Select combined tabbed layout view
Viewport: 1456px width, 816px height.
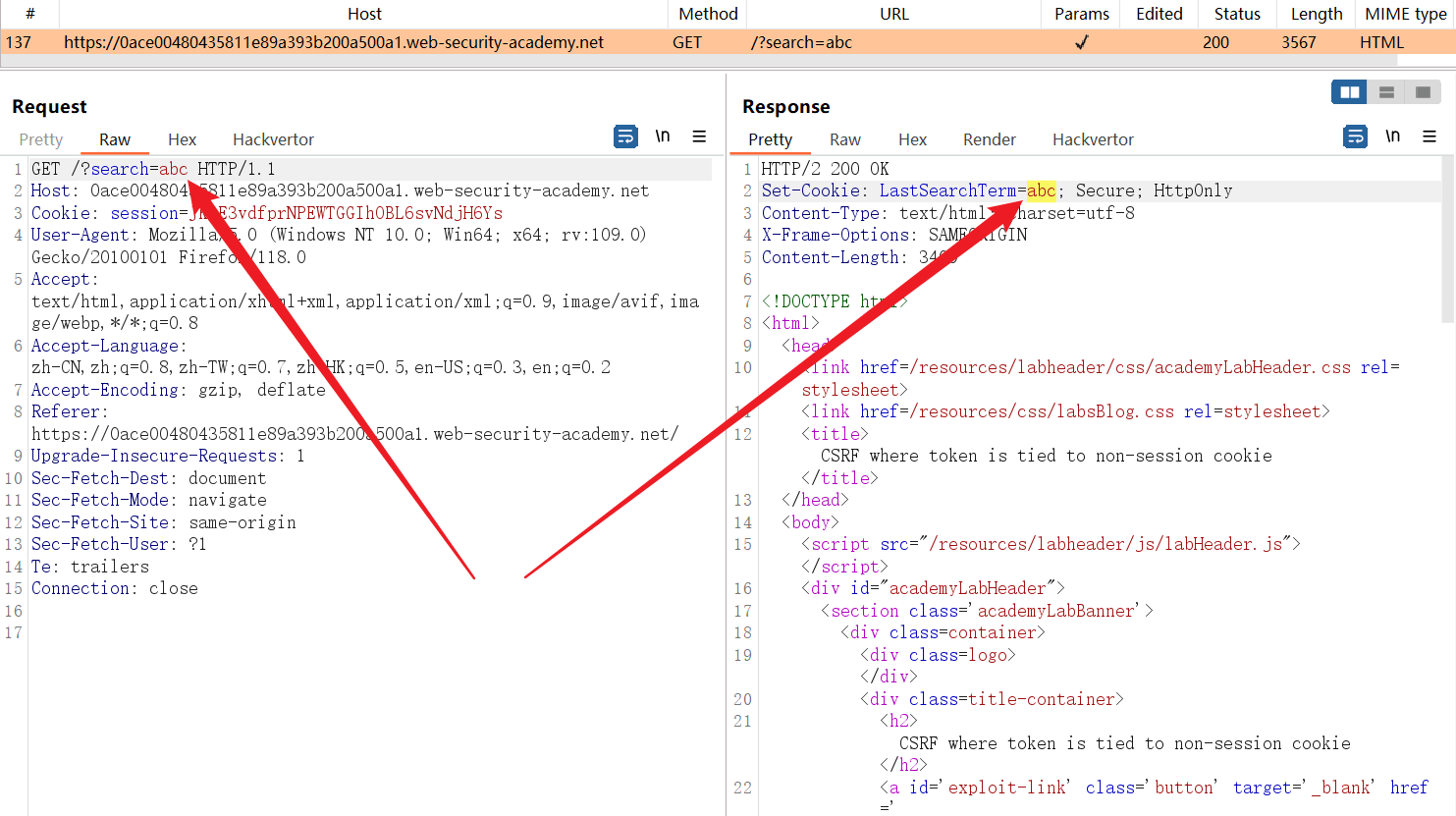1423,92
